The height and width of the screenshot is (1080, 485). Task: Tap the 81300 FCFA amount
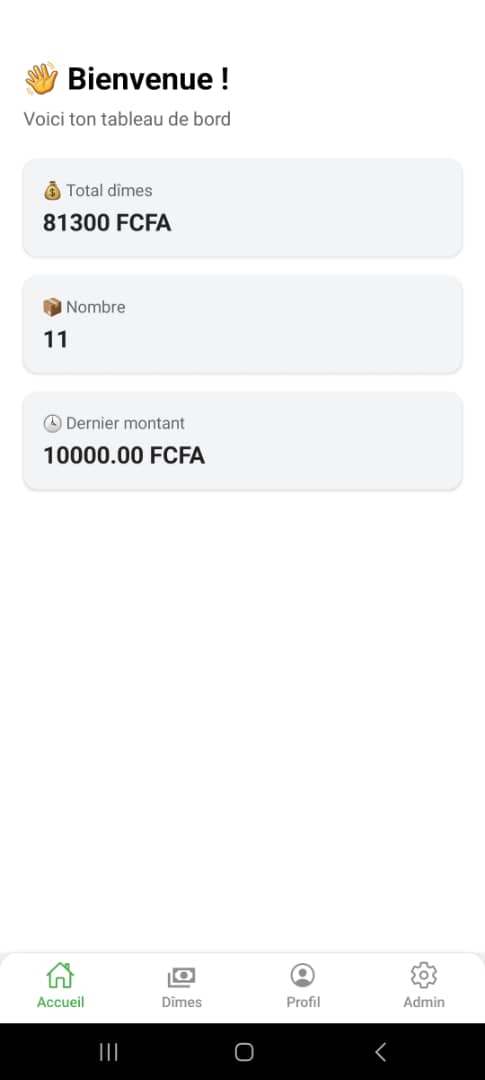click(x=107, y=223)
